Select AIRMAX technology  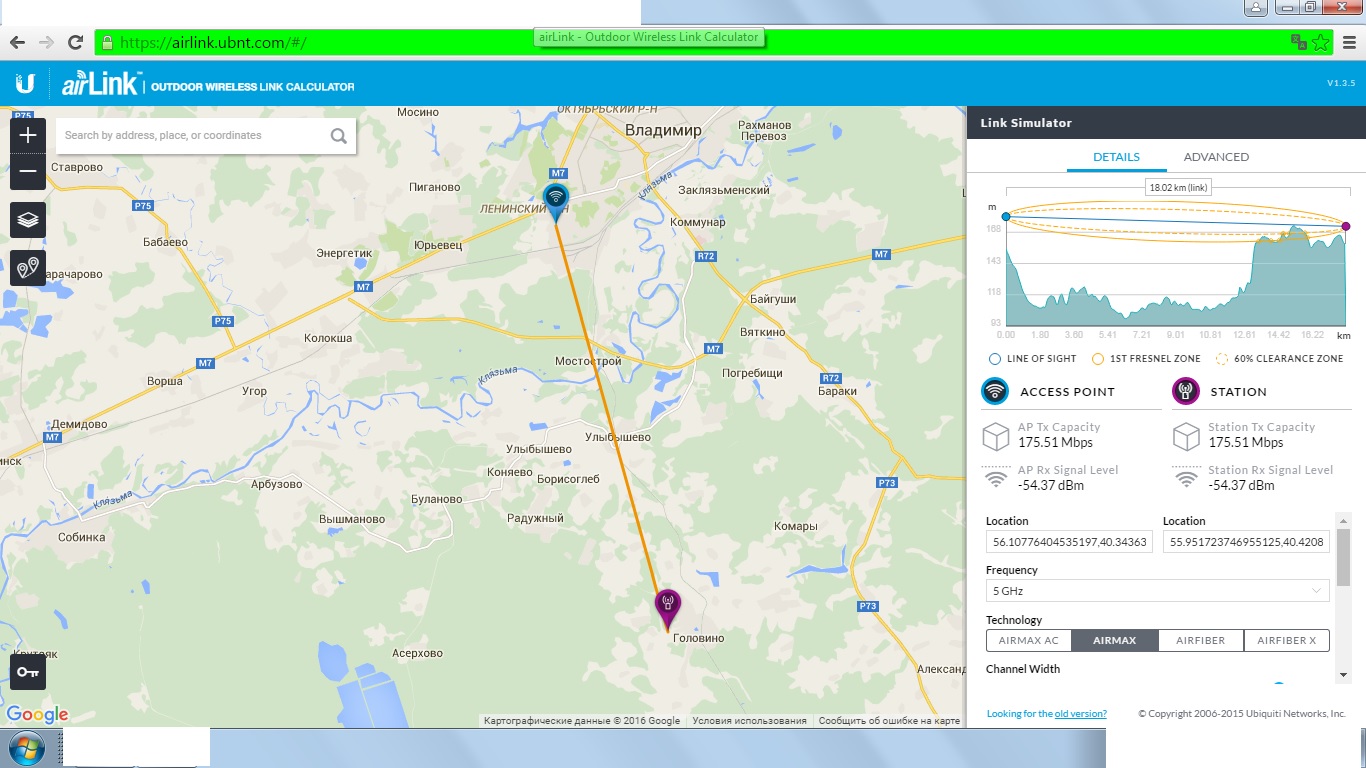pyautogui.click(x=1115, y=640)
